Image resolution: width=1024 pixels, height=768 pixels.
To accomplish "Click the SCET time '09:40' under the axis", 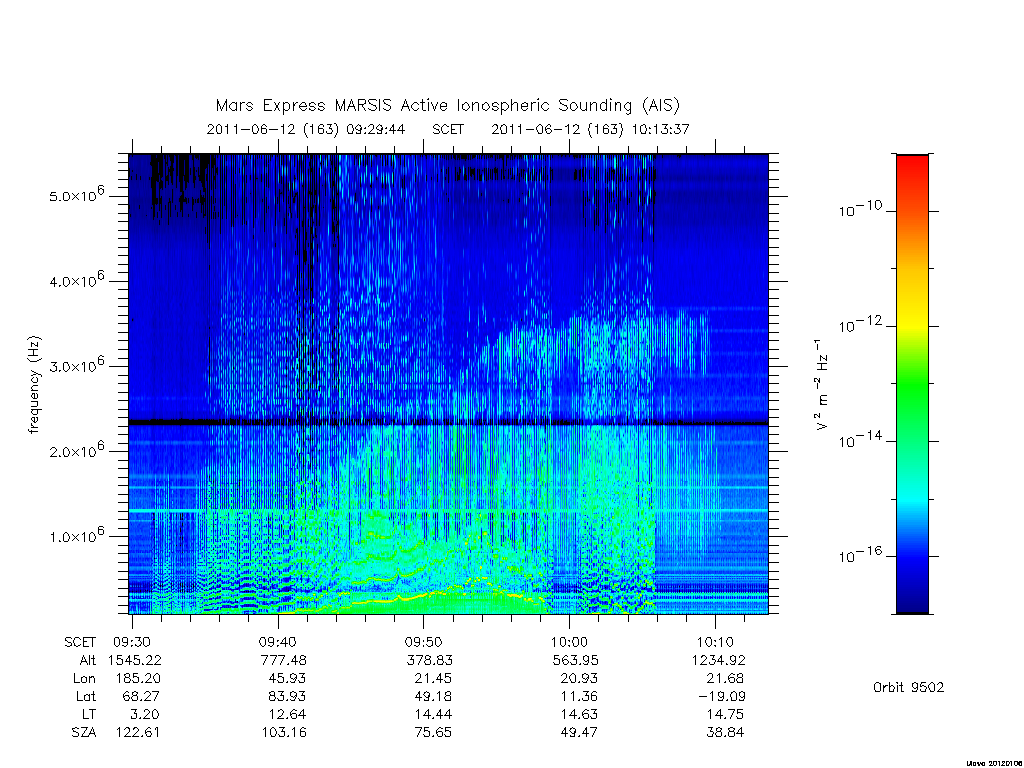I will (278, 642).
